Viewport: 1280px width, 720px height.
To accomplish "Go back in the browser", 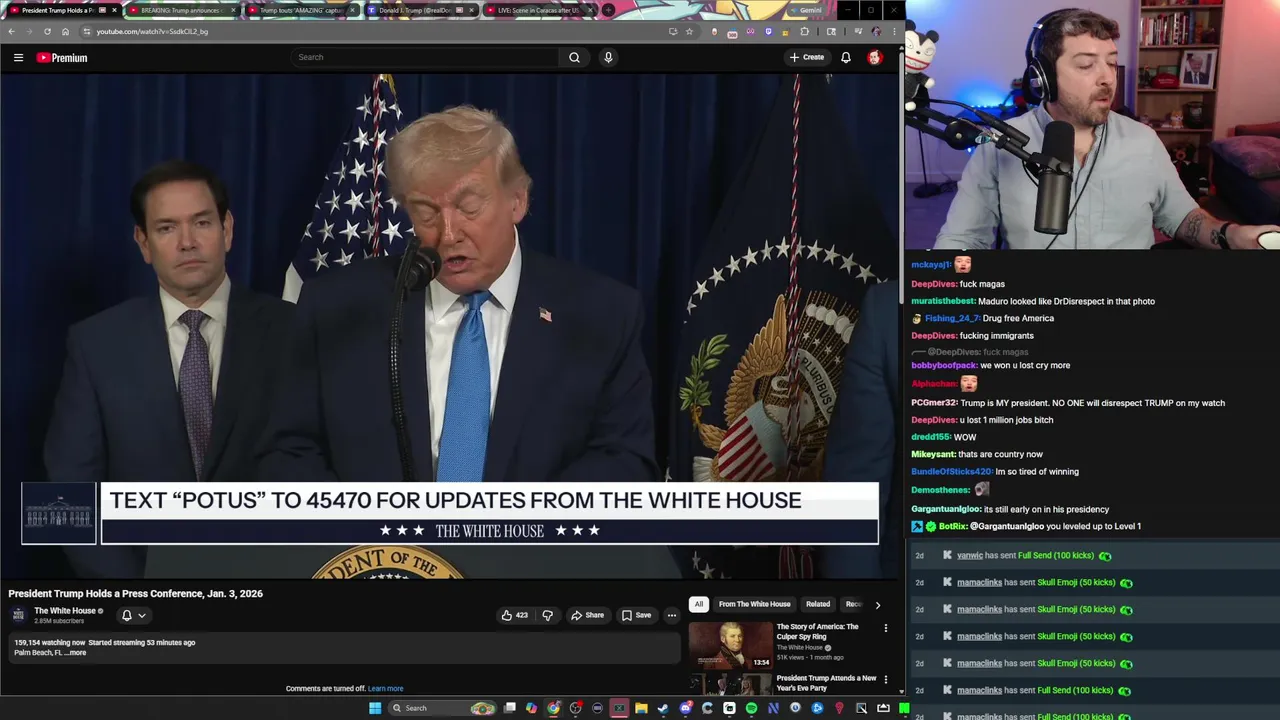I will coord(11,31).
